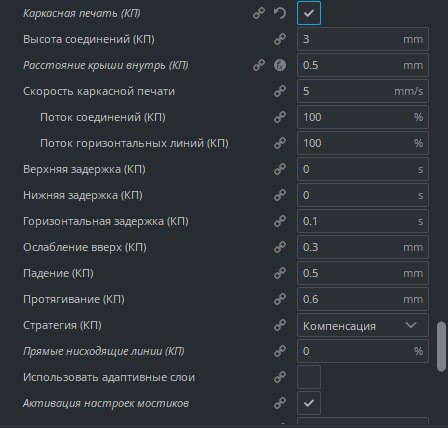The image size is (448, 428).
Task: Click link icon for Протягивание (КП)
Action: 280,299
